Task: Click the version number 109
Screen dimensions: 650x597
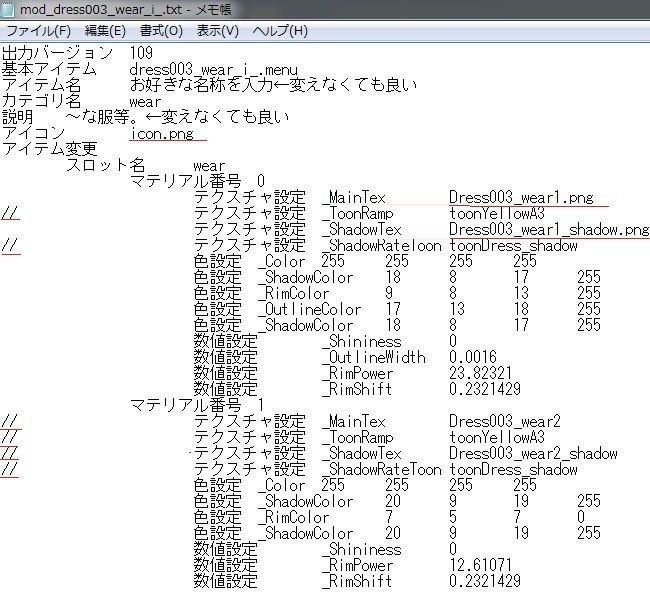Action: point(141,53)
